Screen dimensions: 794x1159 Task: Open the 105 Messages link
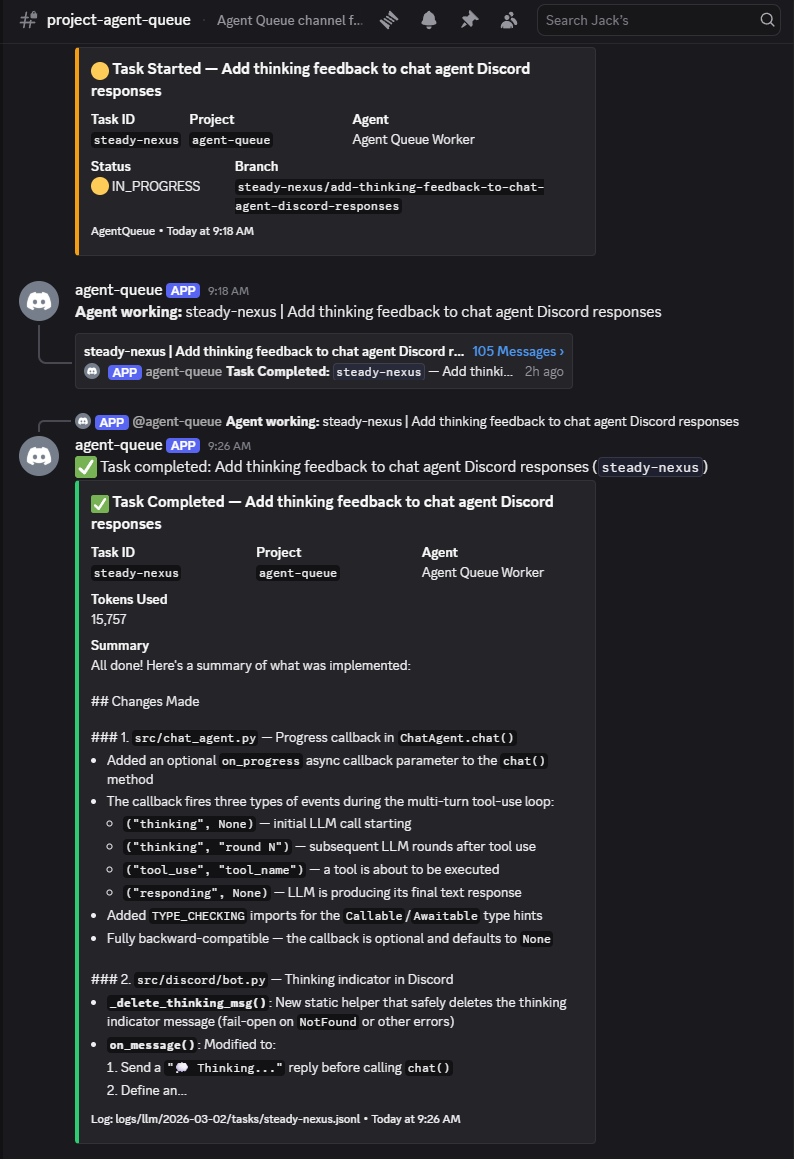pos(513,350)
